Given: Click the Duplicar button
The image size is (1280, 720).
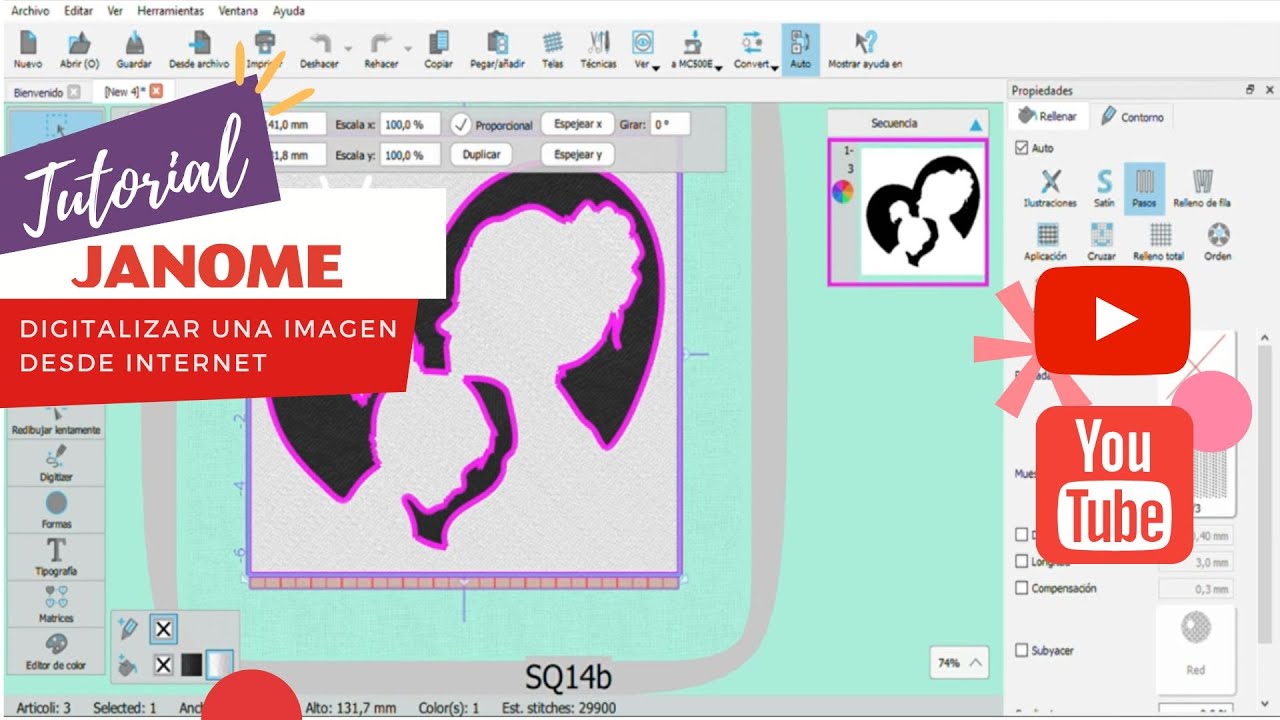Looking at the screenshot, I should pyautogui.click(x=482, y=155).
